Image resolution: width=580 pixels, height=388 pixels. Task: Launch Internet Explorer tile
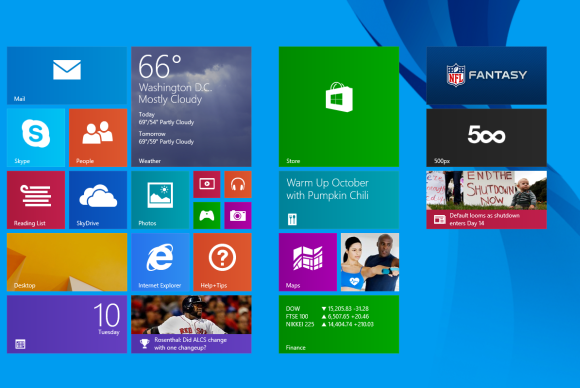point(160,262)
